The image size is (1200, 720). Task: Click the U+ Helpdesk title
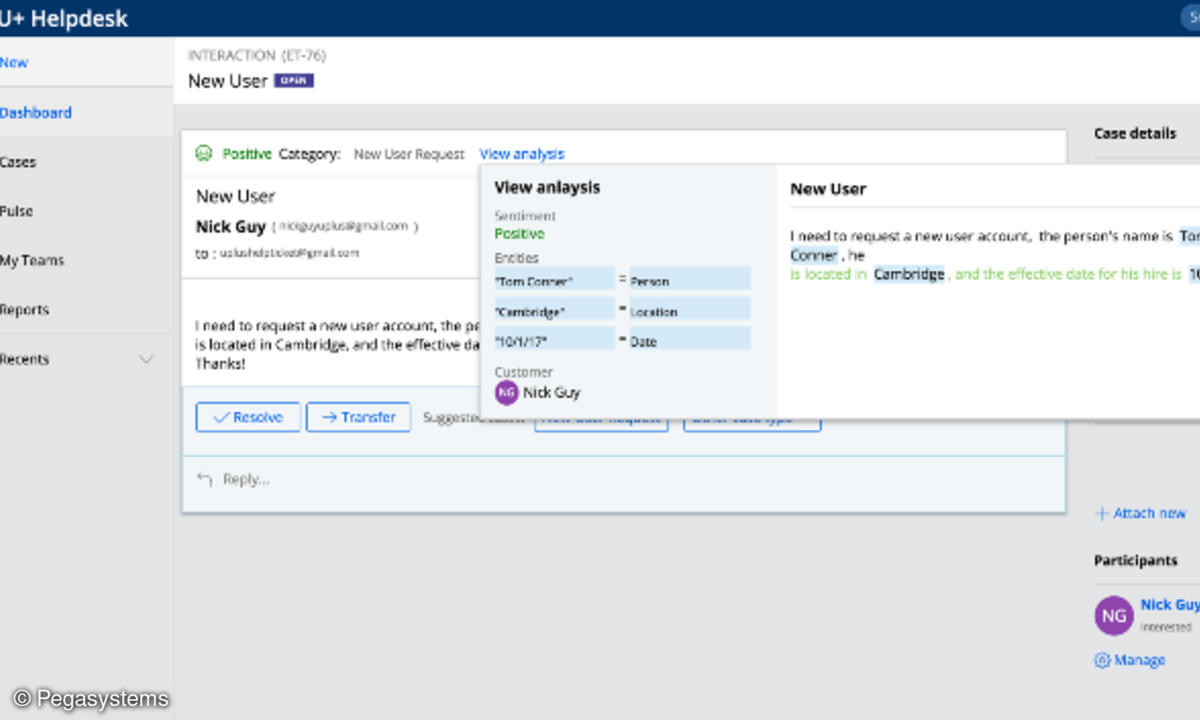pyautogui.click(x=64, y=18)
